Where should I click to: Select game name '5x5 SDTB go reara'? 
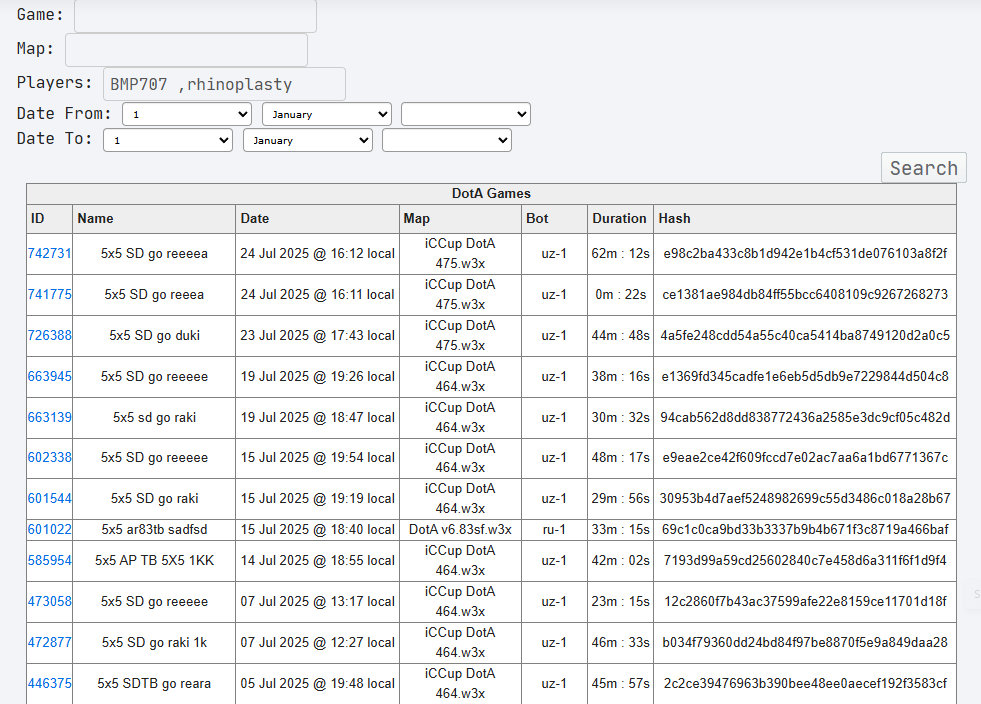[x=154, y=683]
